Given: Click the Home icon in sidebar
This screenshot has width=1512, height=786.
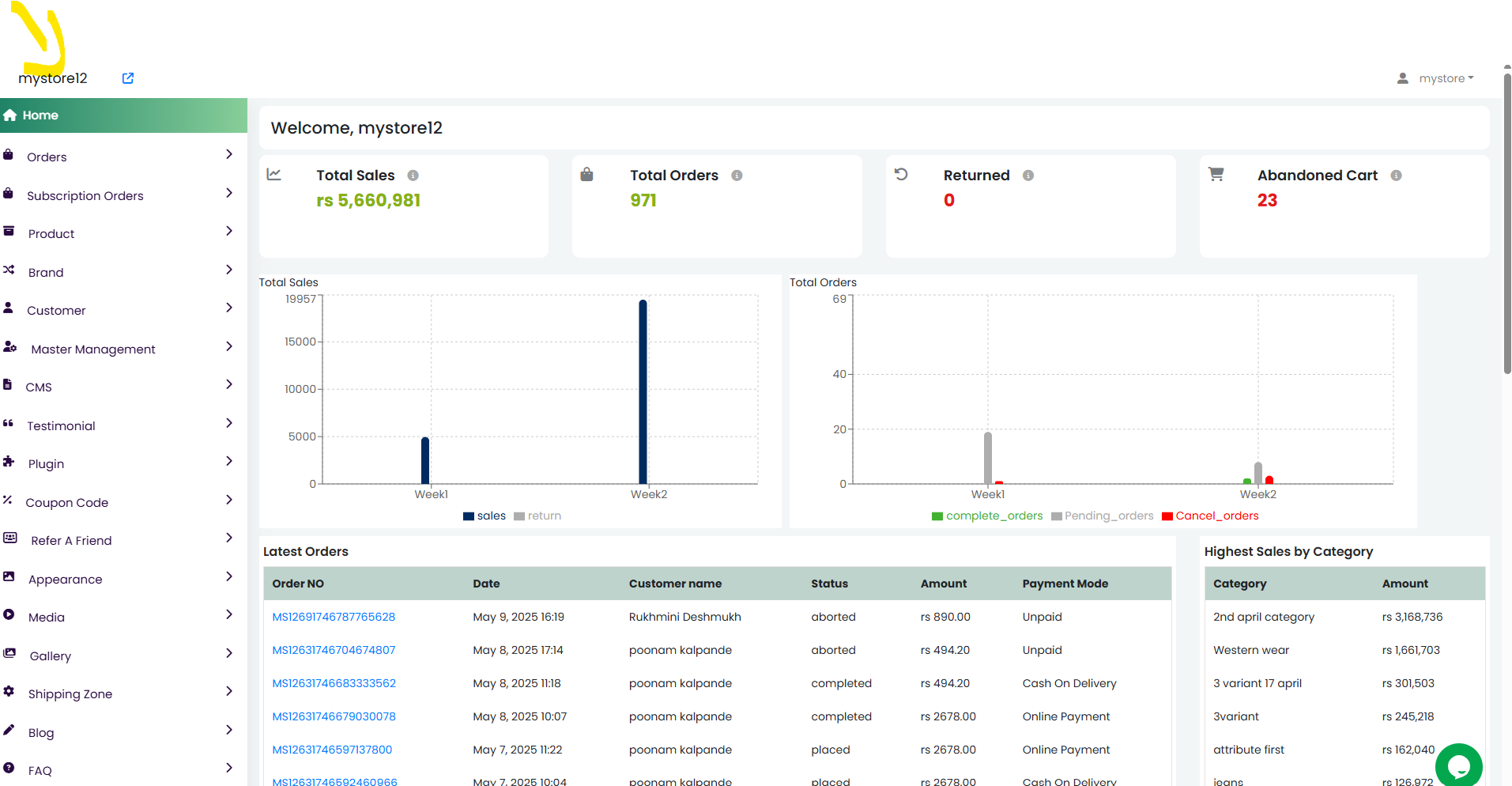Looking at the screenshot, I should pos(9,115).
